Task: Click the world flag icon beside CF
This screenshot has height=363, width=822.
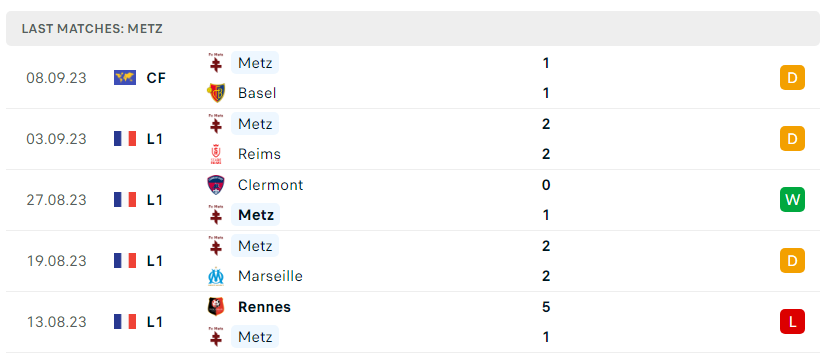Action: [125, 78]
